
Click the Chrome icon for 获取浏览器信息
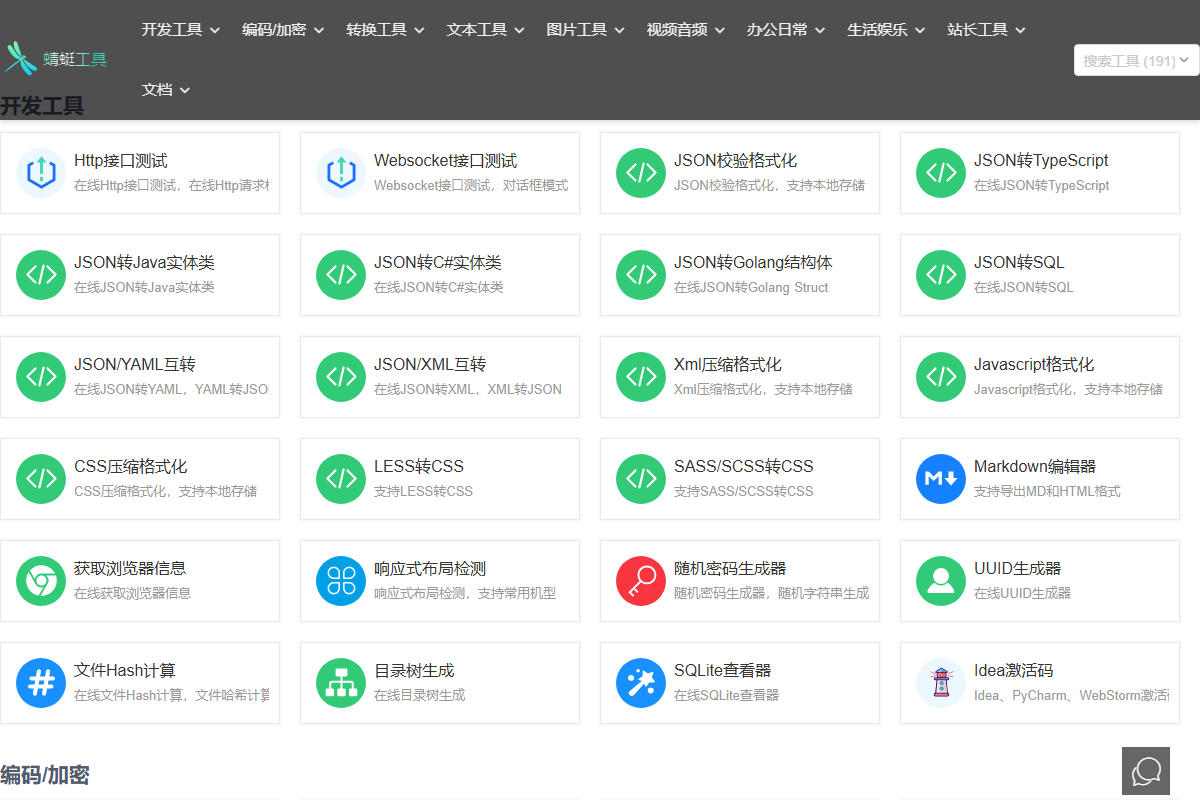point(41,581)
